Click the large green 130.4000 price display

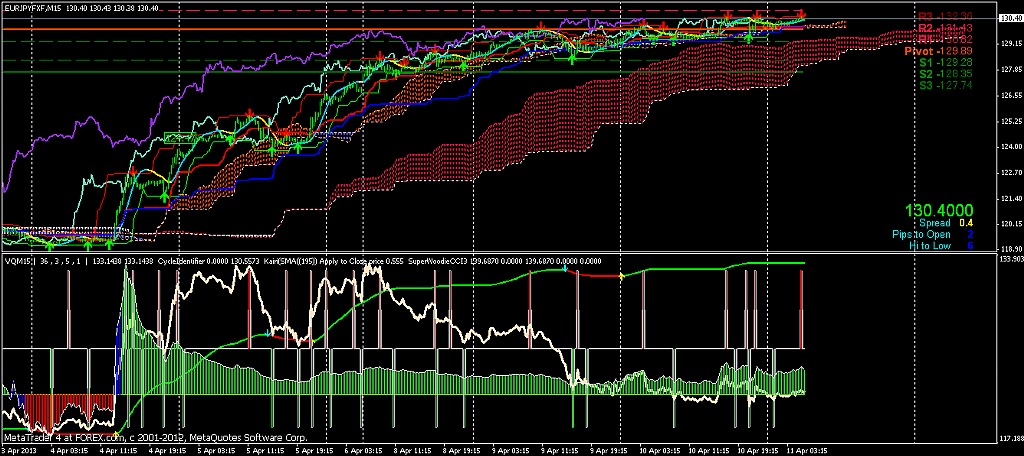(939, 211)
